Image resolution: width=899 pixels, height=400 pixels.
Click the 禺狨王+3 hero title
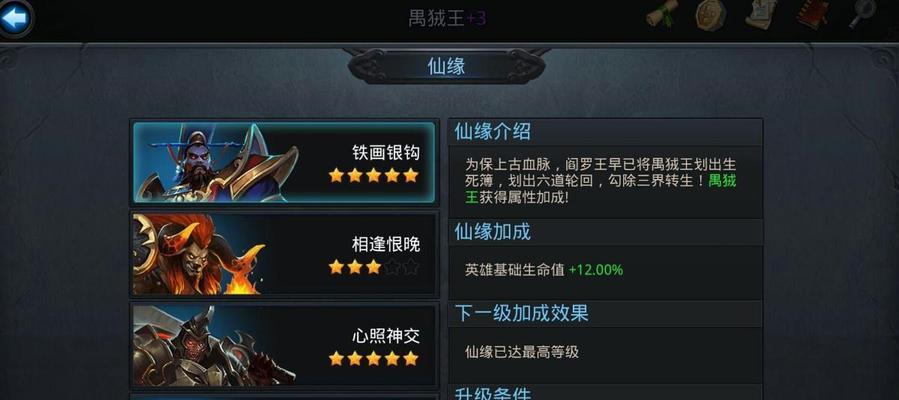[447, 18]
